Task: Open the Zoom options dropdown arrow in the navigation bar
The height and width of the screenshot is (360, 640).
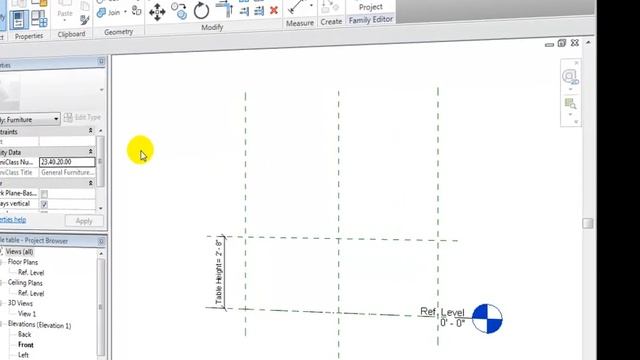Action: 571,115
